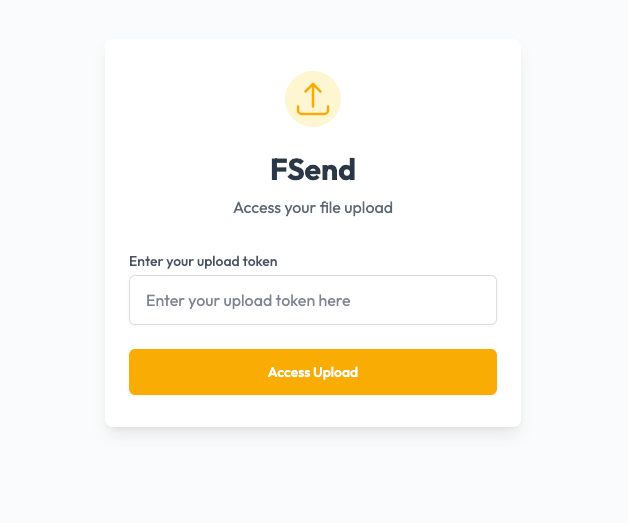Click the tray shape beneath the upload arrow
This screenshot has height=523, width=628.
(313, 110)
